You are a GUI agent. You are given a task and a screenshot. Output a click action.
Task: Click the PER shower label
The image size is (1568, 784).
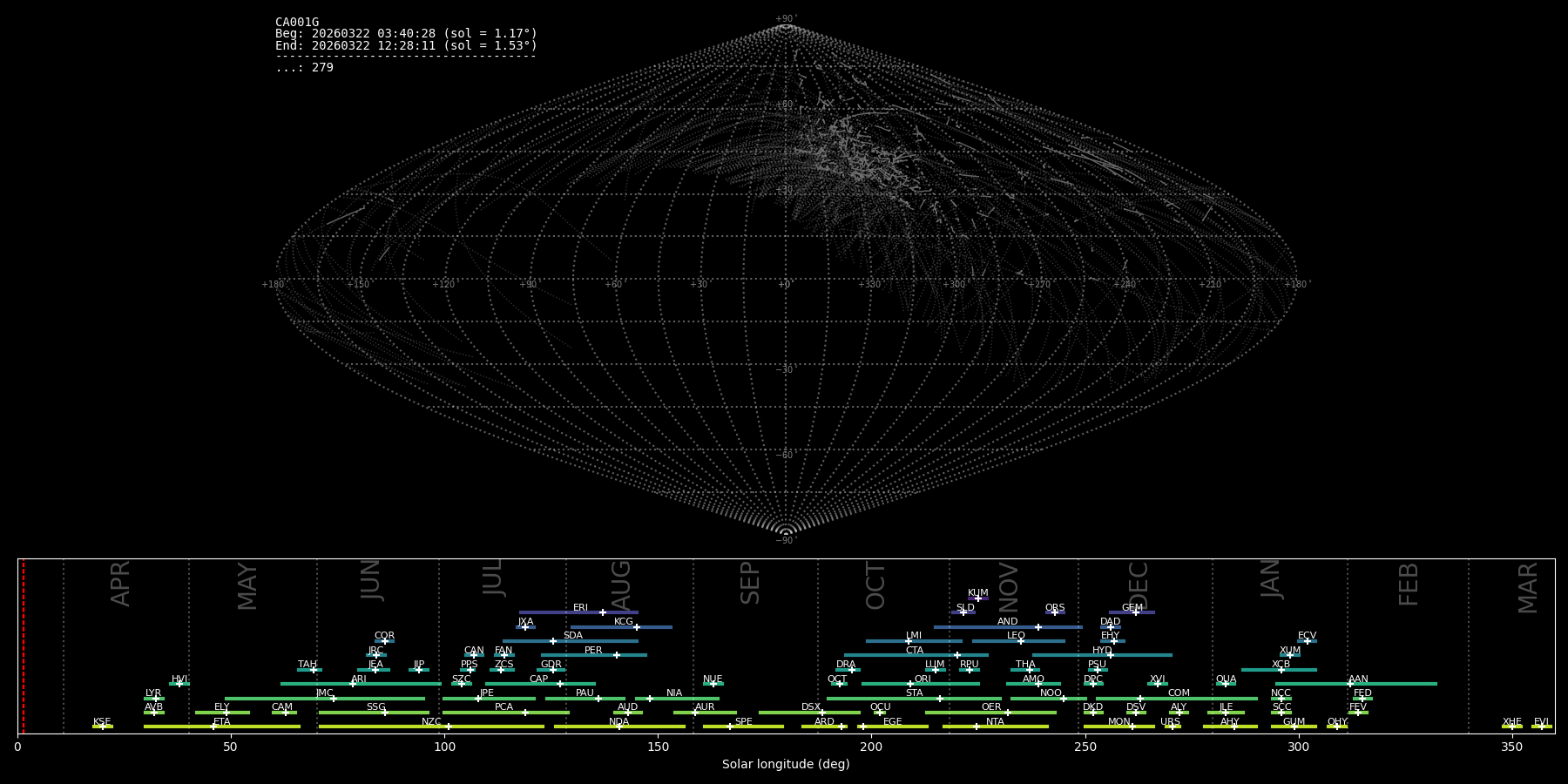pos(593,651)
